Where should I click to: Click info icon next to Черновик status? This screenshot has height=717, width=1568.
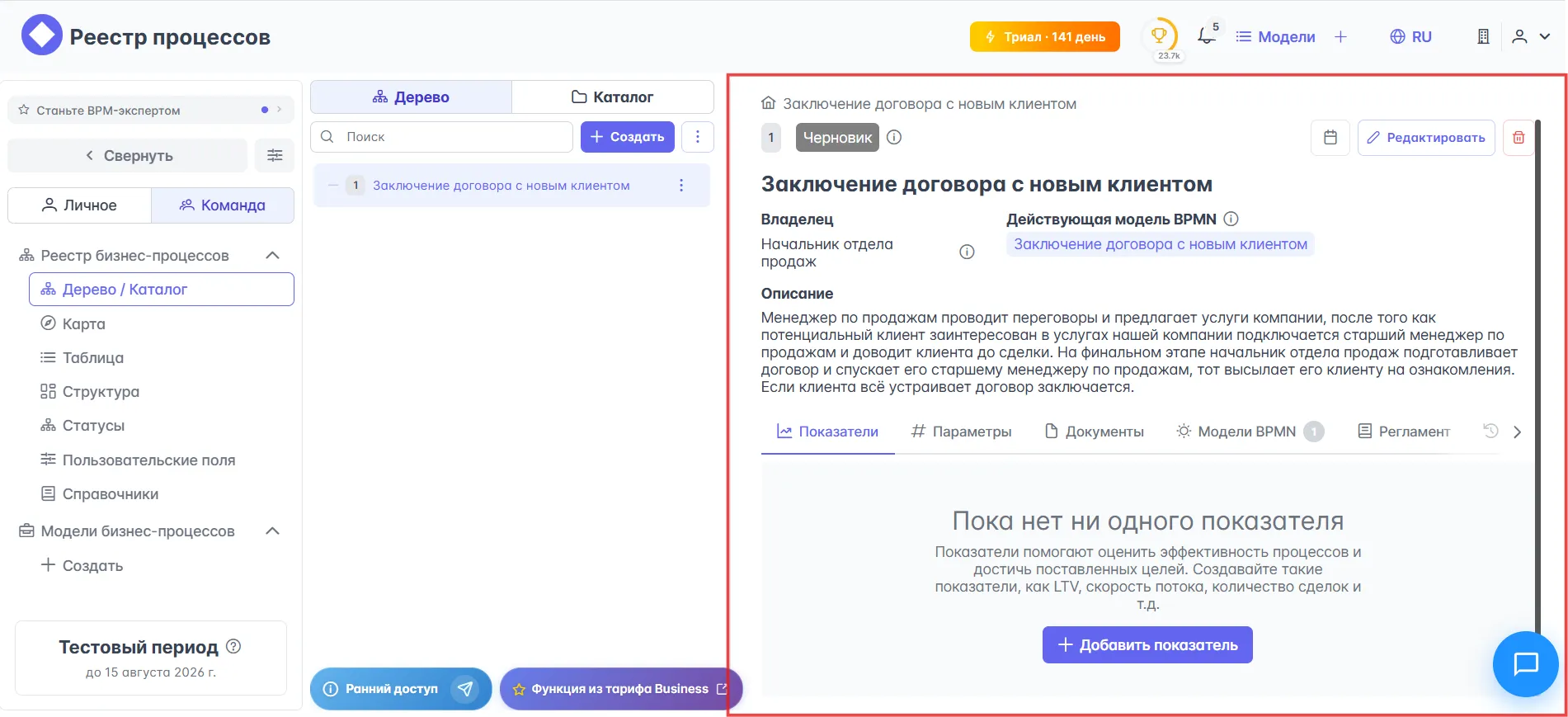[x=894, y=138]
